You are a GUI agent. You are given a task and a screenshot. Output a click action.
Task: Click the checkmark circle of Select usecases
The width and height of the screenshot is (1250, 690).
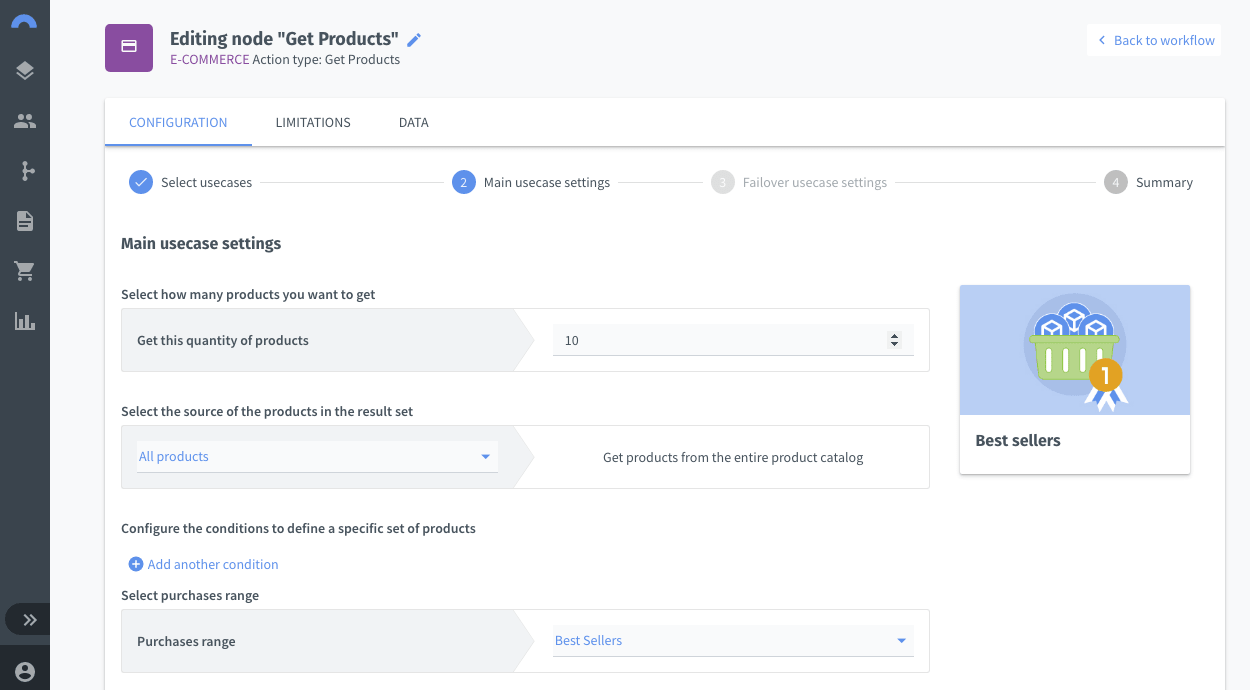tap(141, 182)
